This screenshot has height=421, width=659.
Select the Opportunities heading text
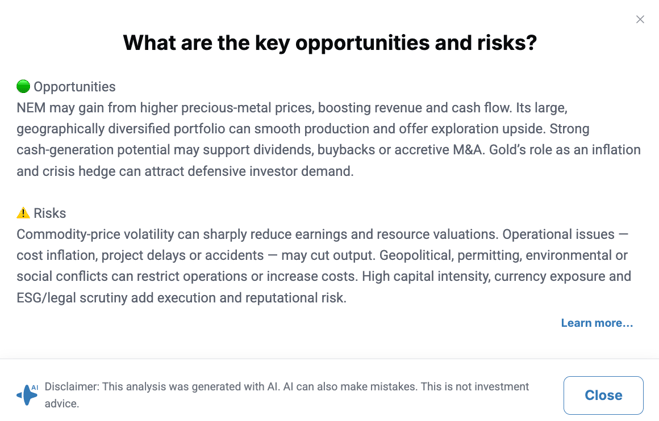(74, 87)
